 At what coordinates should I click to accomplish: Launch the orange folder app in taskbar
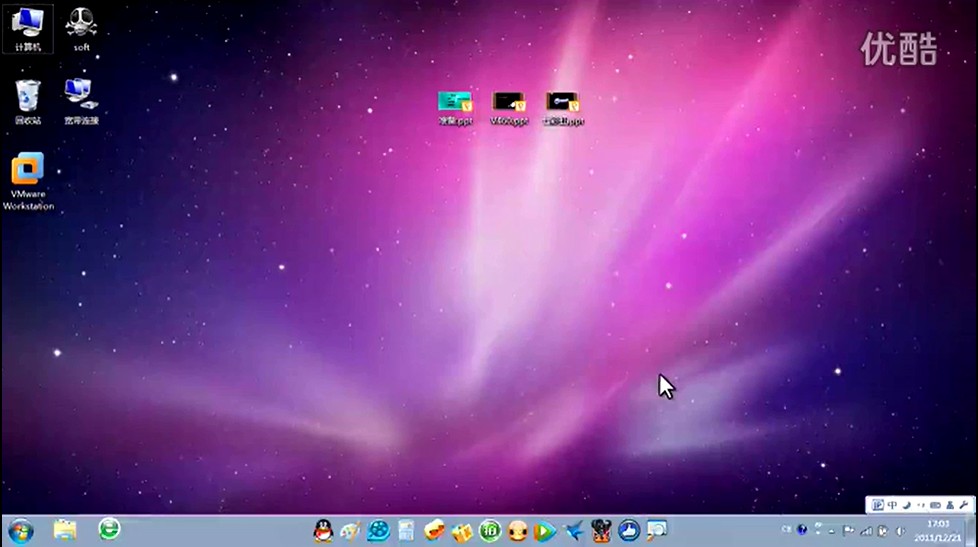(433, 531)
